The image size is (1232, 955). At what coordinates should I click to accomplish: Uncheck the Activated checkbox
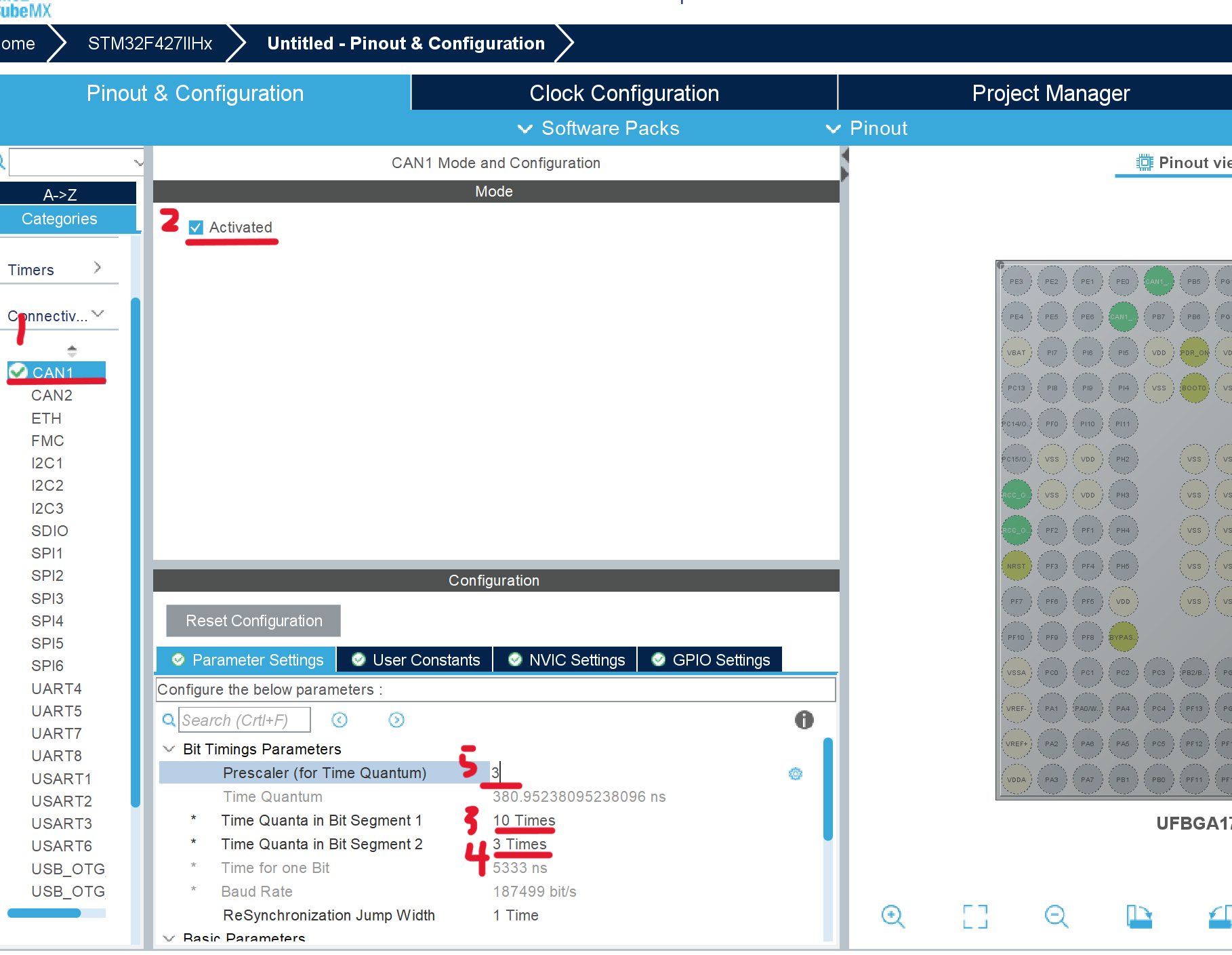[196, 228]
